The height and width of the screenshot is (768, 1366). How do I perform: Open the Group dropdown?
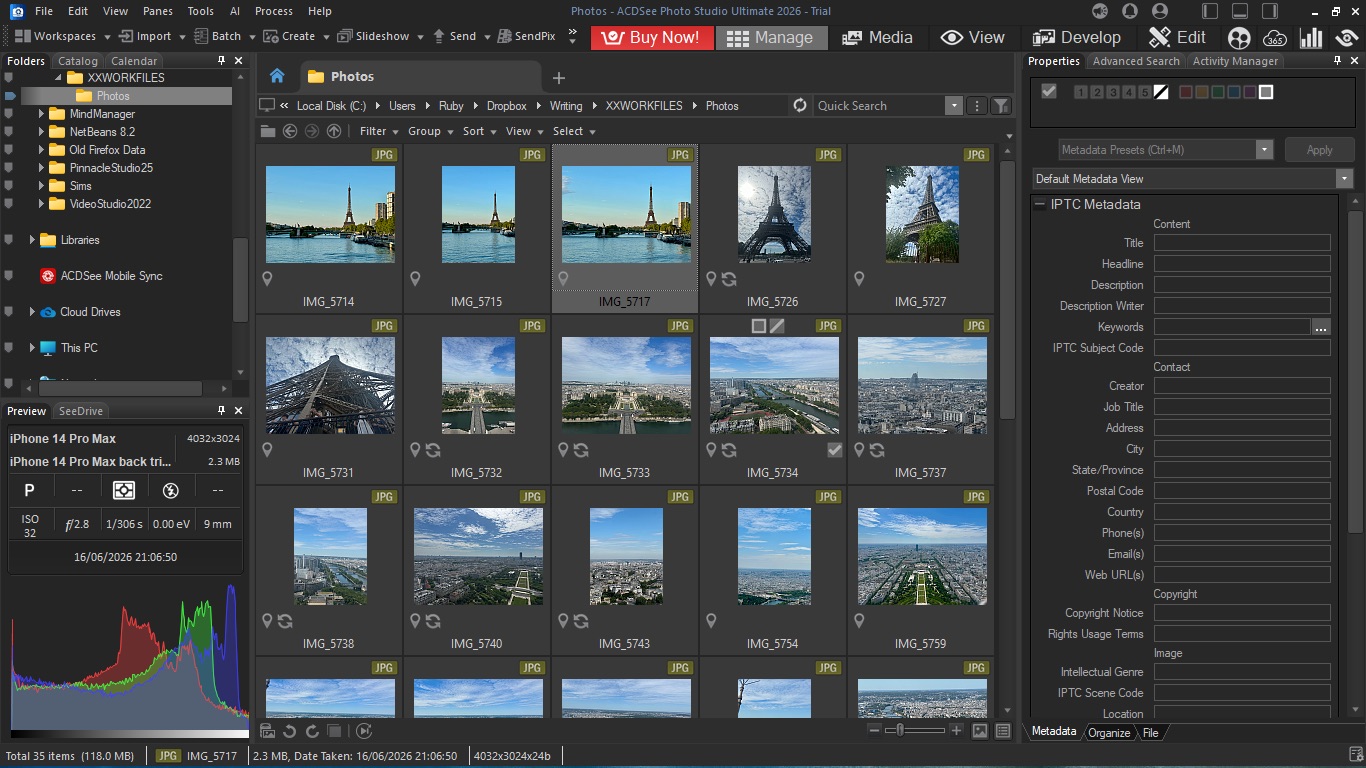coord(431,131)
